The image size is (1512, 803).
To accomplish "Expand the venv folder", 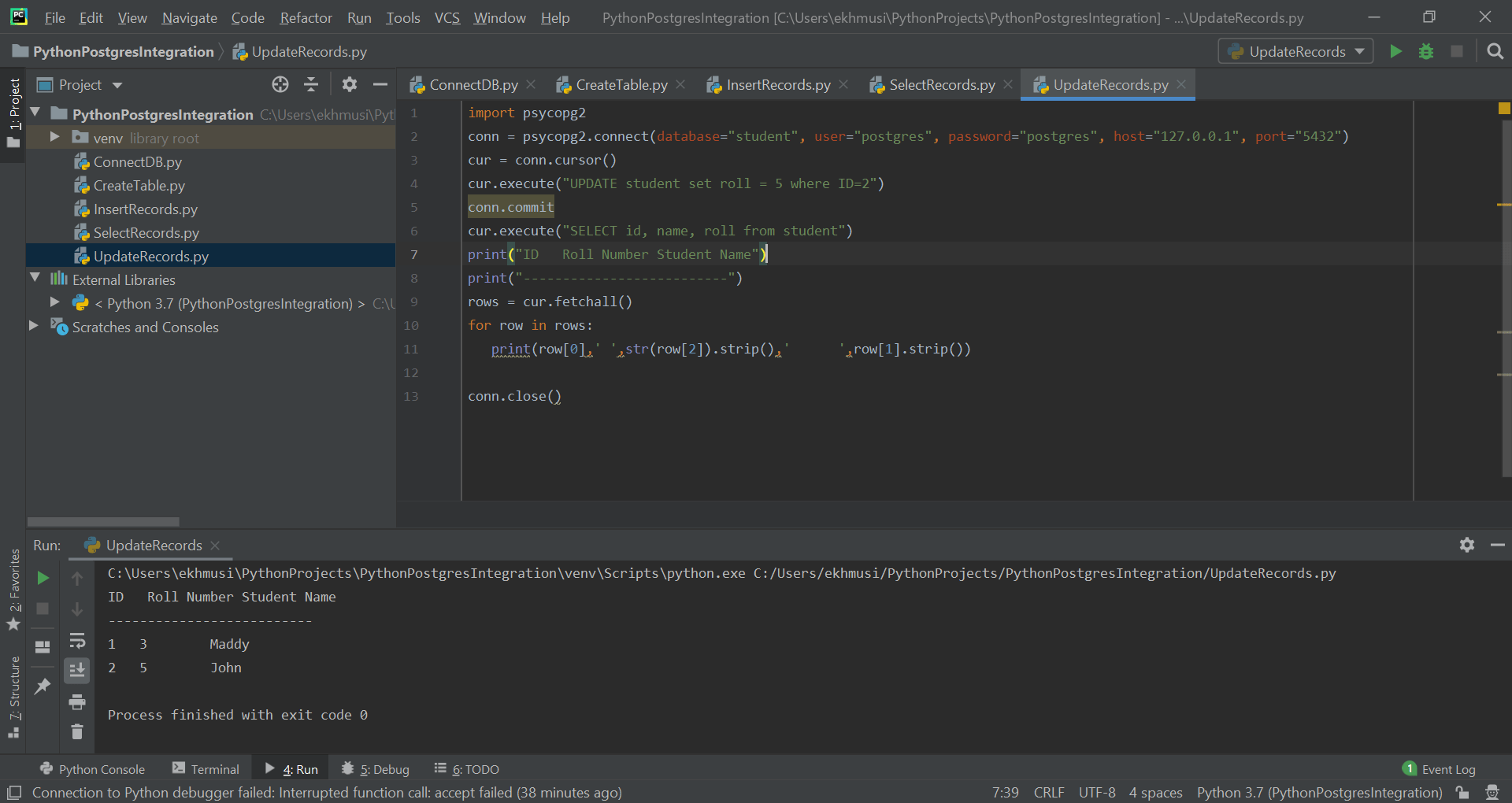I will click(54, 138).
